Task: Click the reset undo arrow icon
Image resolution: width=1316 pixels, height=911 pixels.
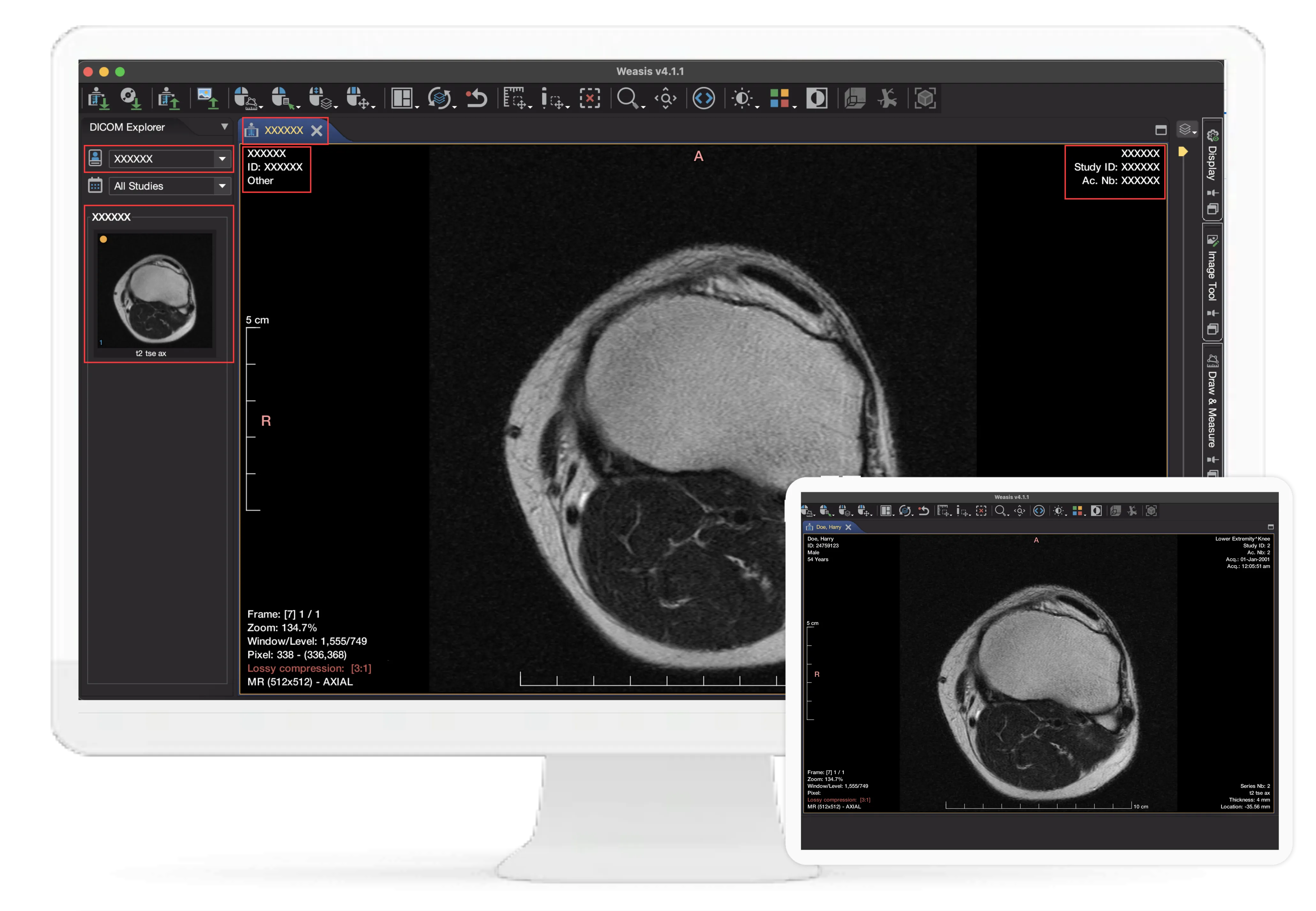Action: (477, 98)
